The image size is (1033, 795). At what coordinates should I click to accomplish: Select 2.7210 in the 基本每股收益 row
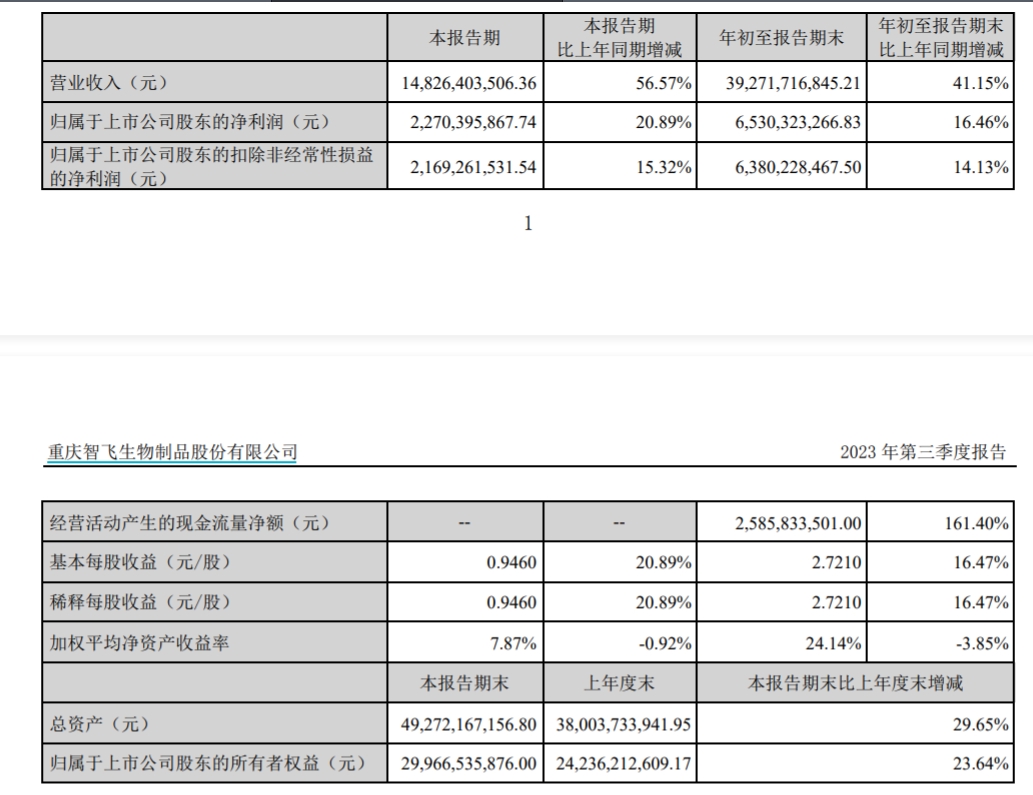(x=836, y=562)
